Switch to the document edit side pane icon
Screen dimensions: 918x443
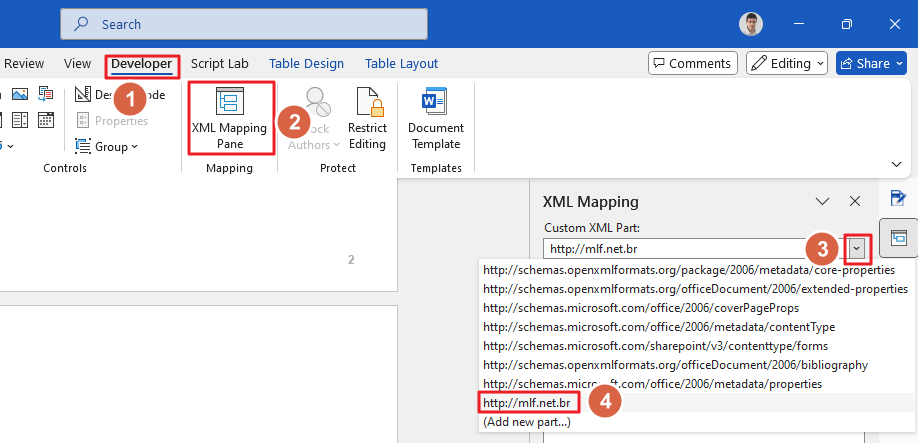898,198
